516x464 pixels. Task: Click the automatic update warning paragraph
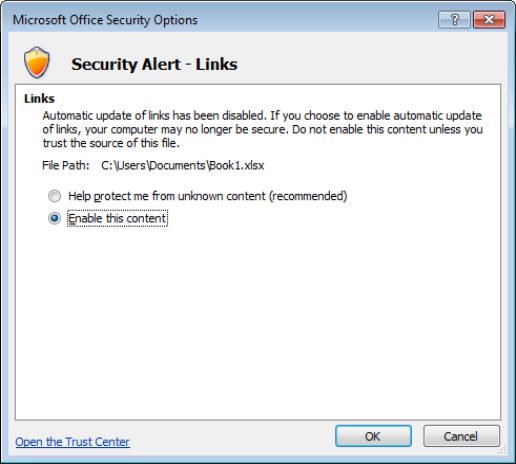click(x=262, y=129)
